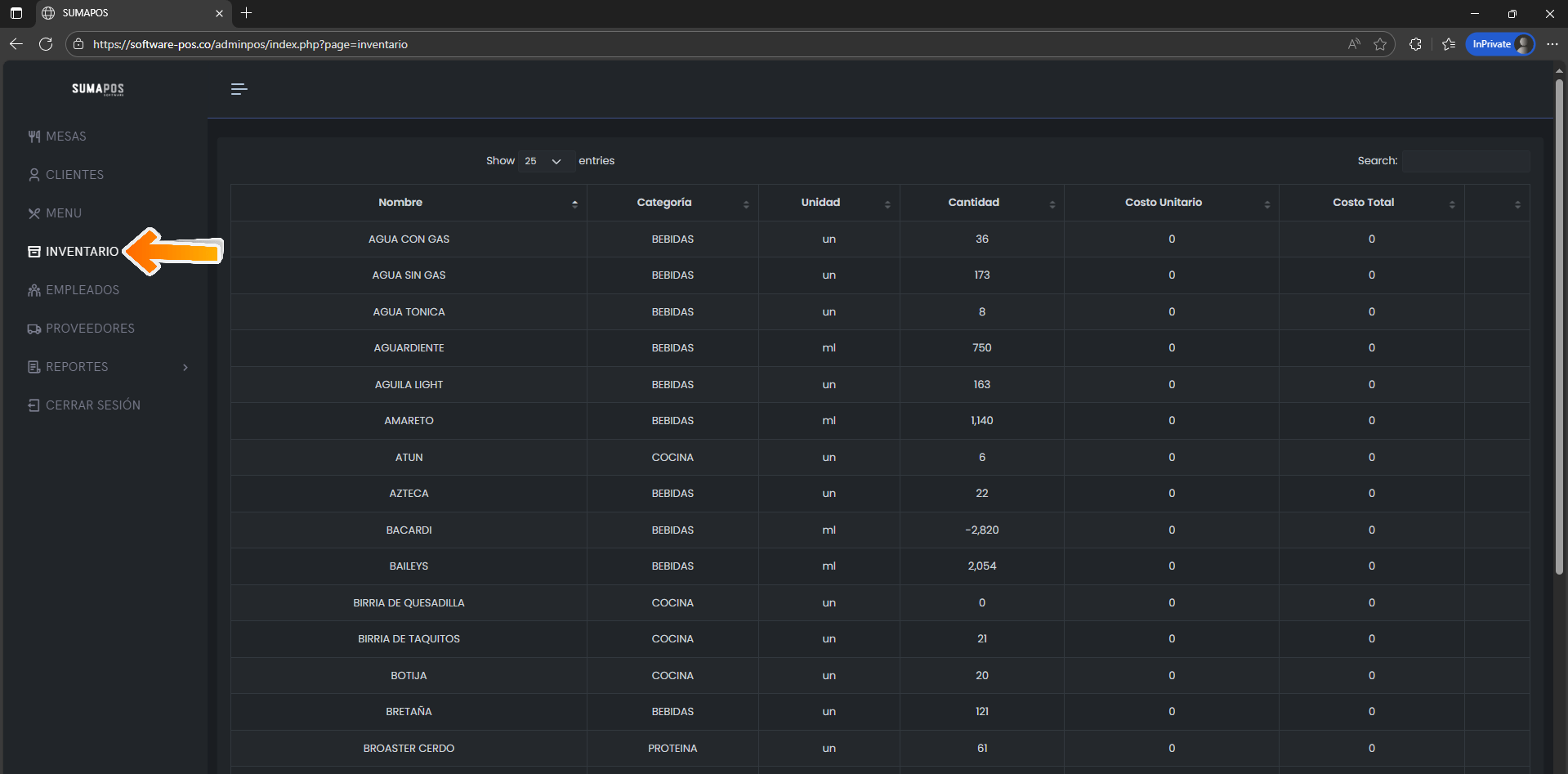Open the Show entries dropdown
This screenshot has width=1568, height=774.
[543, 161]
